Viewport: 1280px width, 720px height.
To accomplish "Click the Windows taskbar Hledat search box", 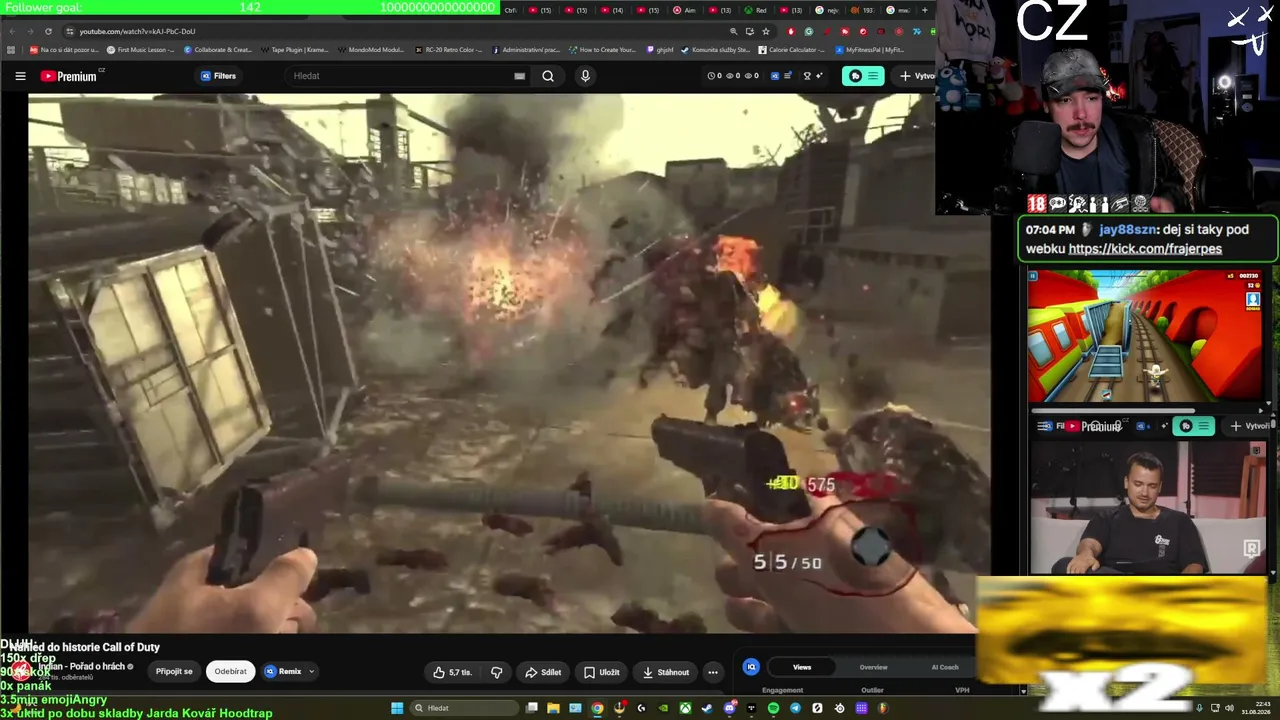I will tap(464, 708).
